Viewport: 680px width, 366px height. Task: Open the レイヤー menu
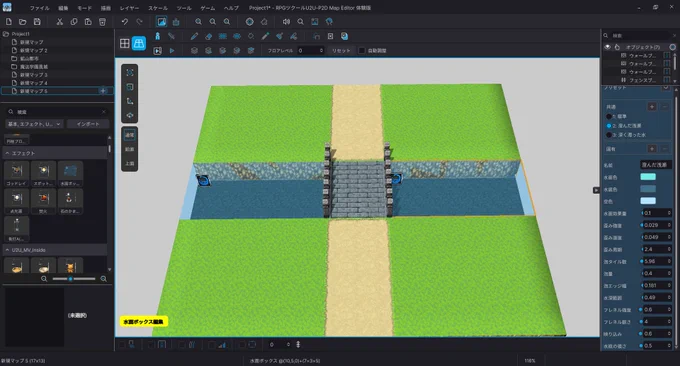[x=129, y=8]
